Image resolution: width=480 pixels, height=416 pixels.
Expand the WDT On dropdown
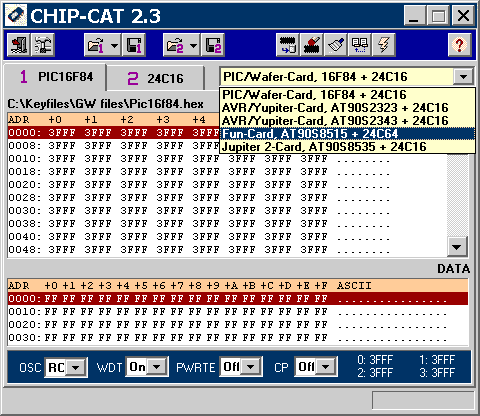(156, 367)
